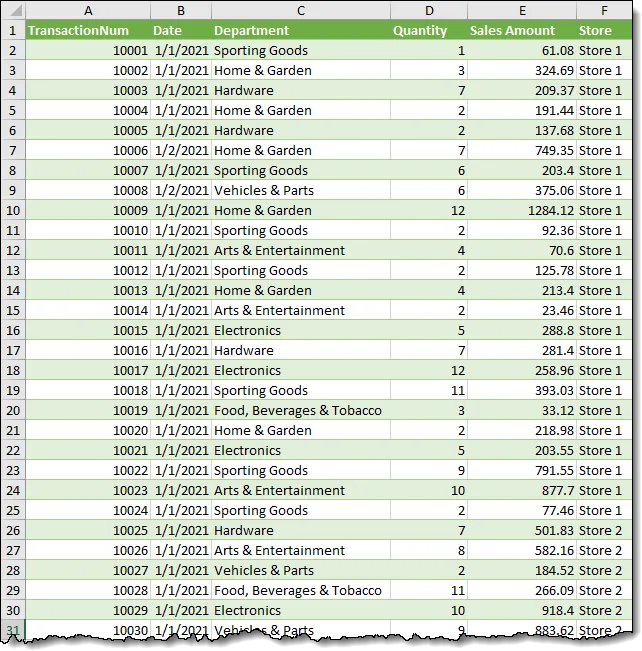Image resolution: width=642 pixels, height=651 pixels.
Task: Select column C header
Action: 300,11
